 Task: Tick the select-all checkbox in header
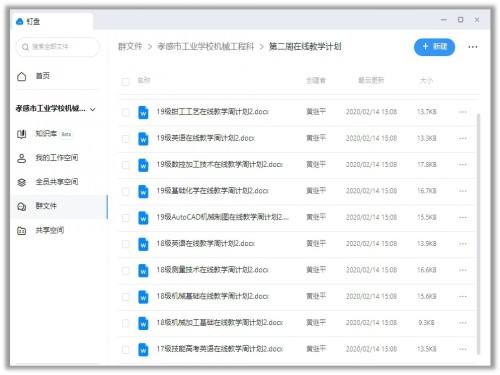[x=126, y=81]
